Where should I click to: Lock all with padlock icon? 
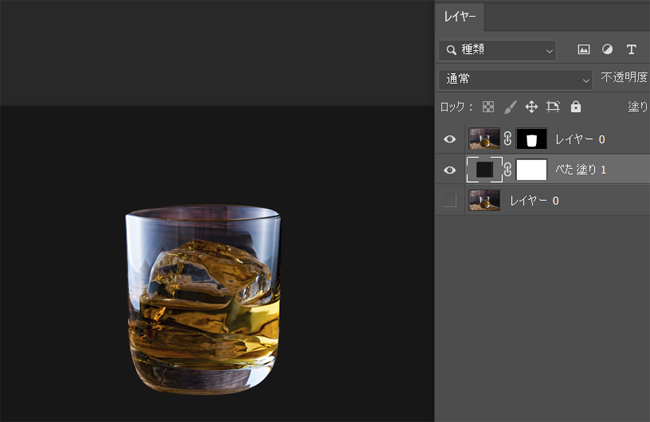coord(575,106)
